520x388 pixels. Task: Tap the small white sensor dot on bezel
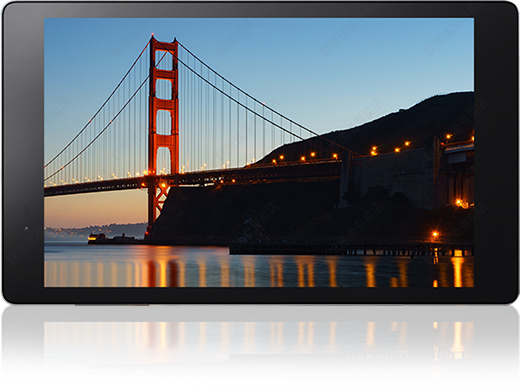point(26,228)
